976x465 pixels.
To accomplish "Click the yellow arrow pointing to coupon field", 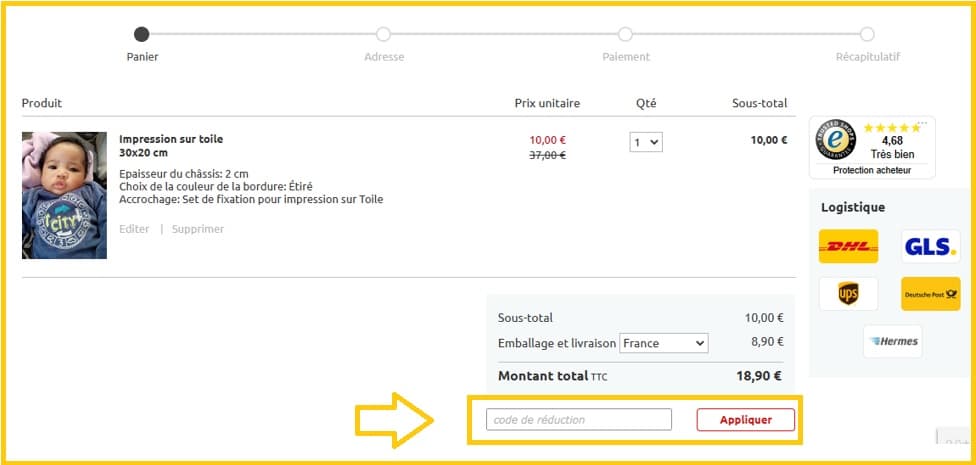I will point(397,419).
